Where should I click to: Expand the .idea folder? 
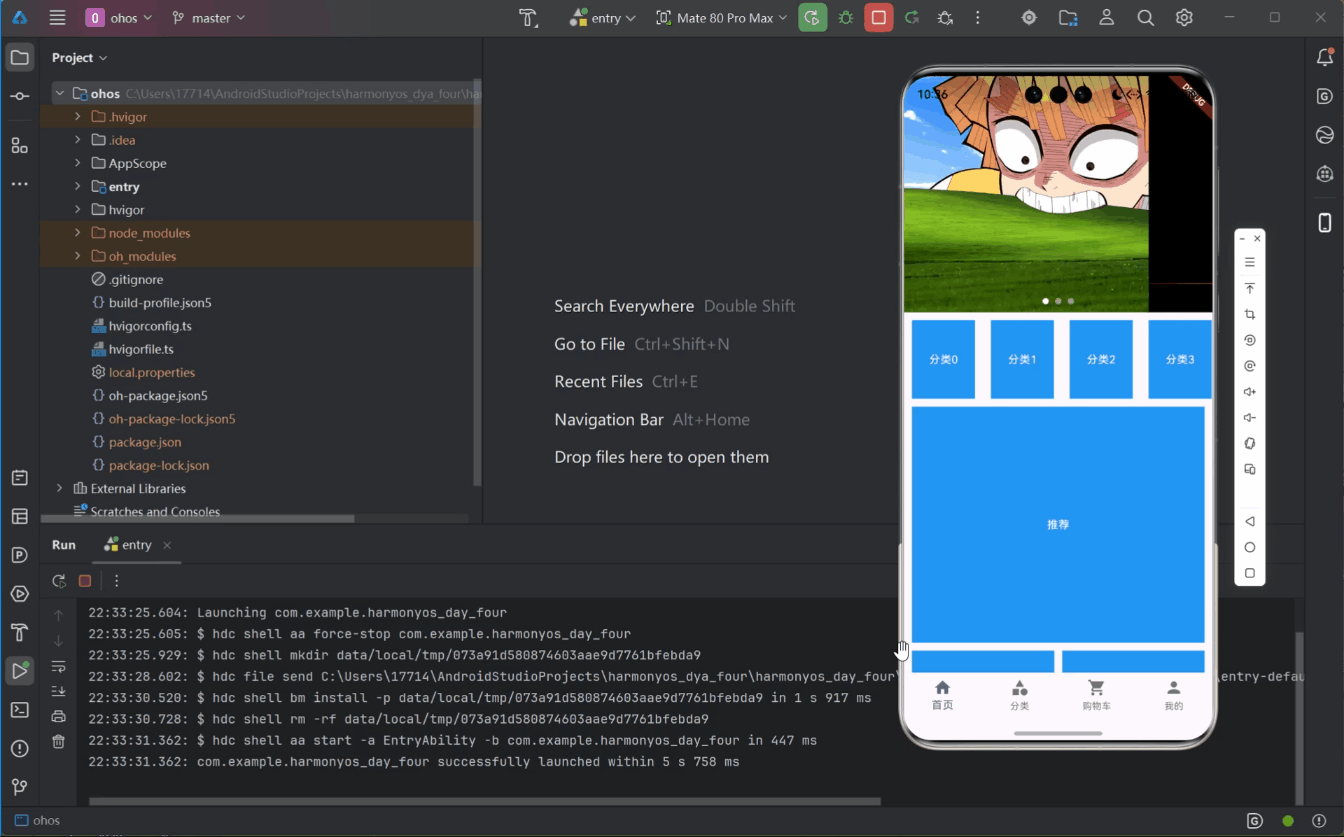coord(78,140)
